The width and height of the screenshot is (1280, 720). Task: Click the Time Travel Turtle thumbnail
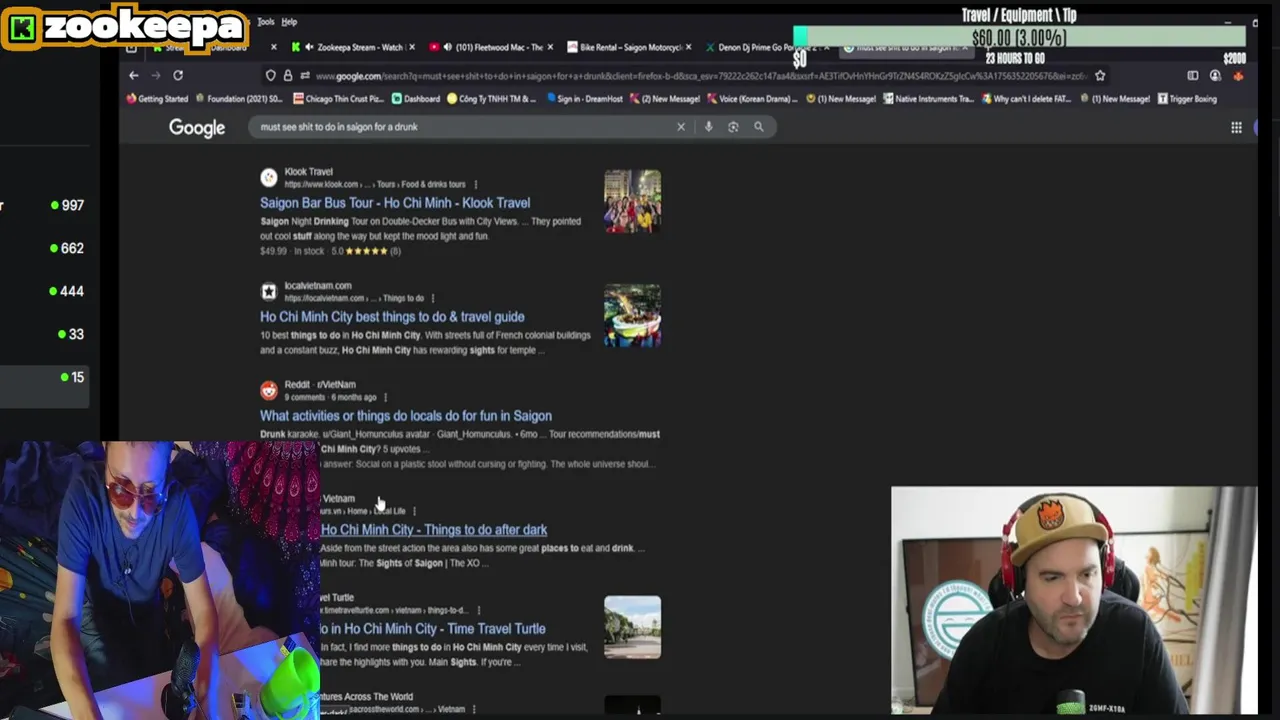632,627
